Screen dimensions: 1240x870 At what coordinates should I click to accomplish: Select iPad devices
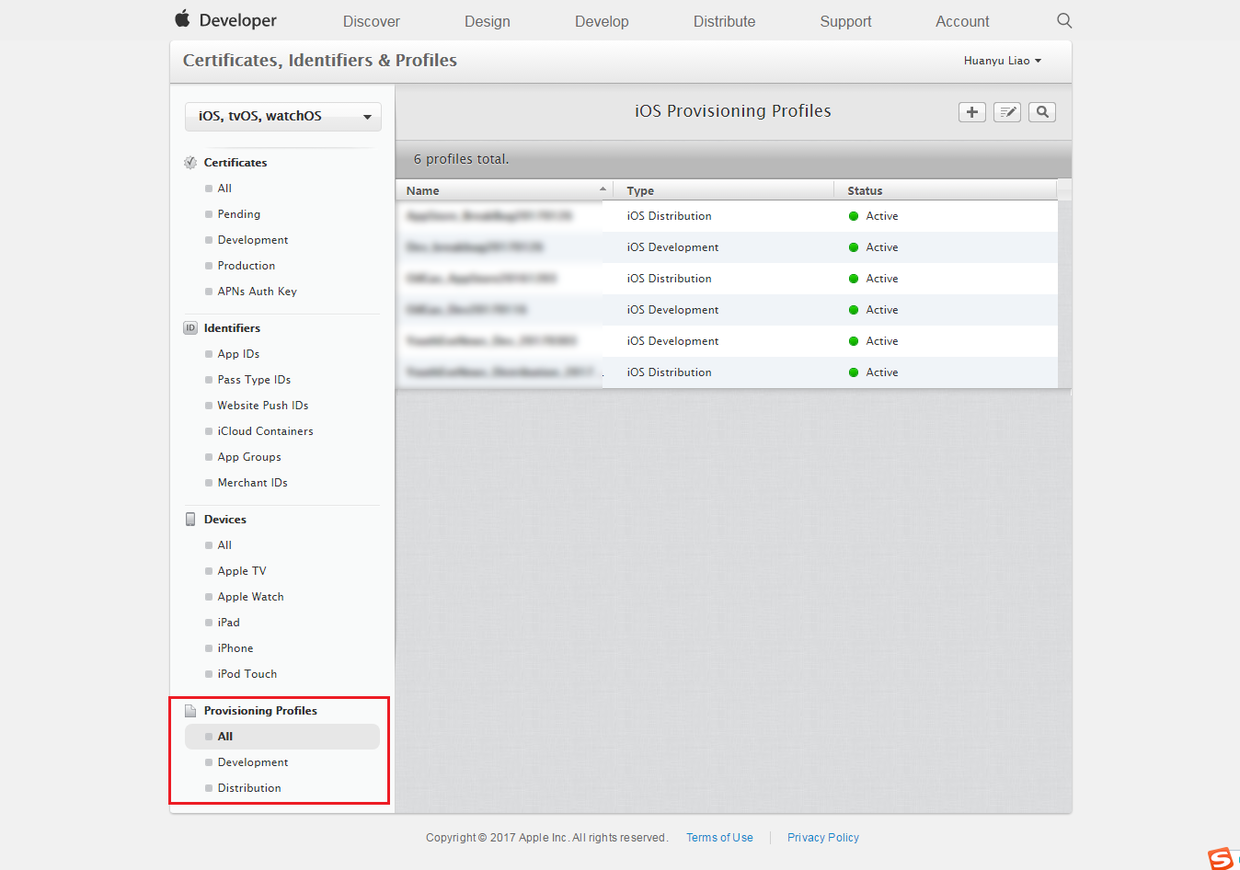[x=228, y=623]
